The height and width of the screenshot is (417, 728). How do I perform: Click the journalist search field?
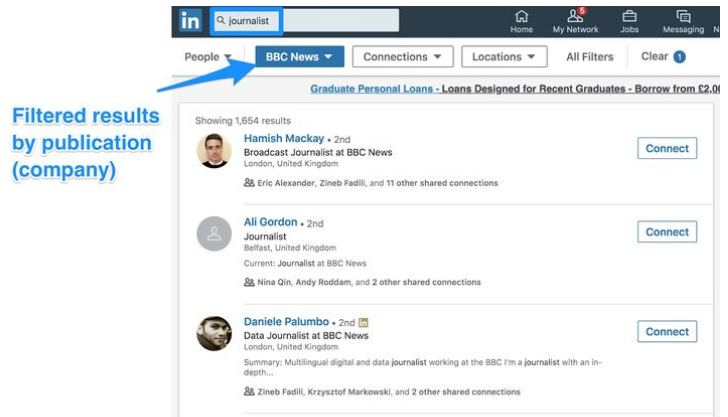click(x=306, y=20)
